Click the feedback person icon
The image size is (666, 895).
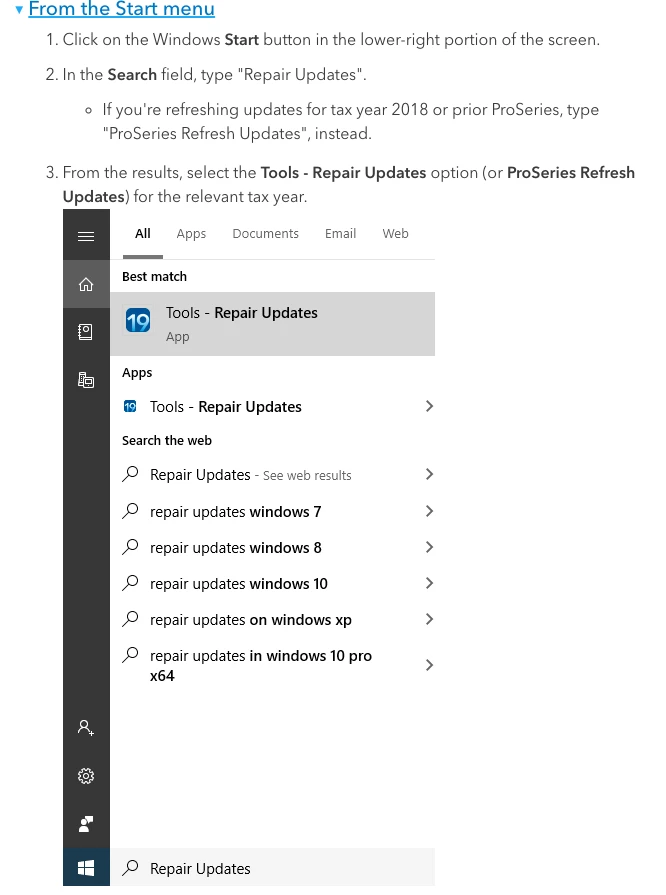pos(86,824)
